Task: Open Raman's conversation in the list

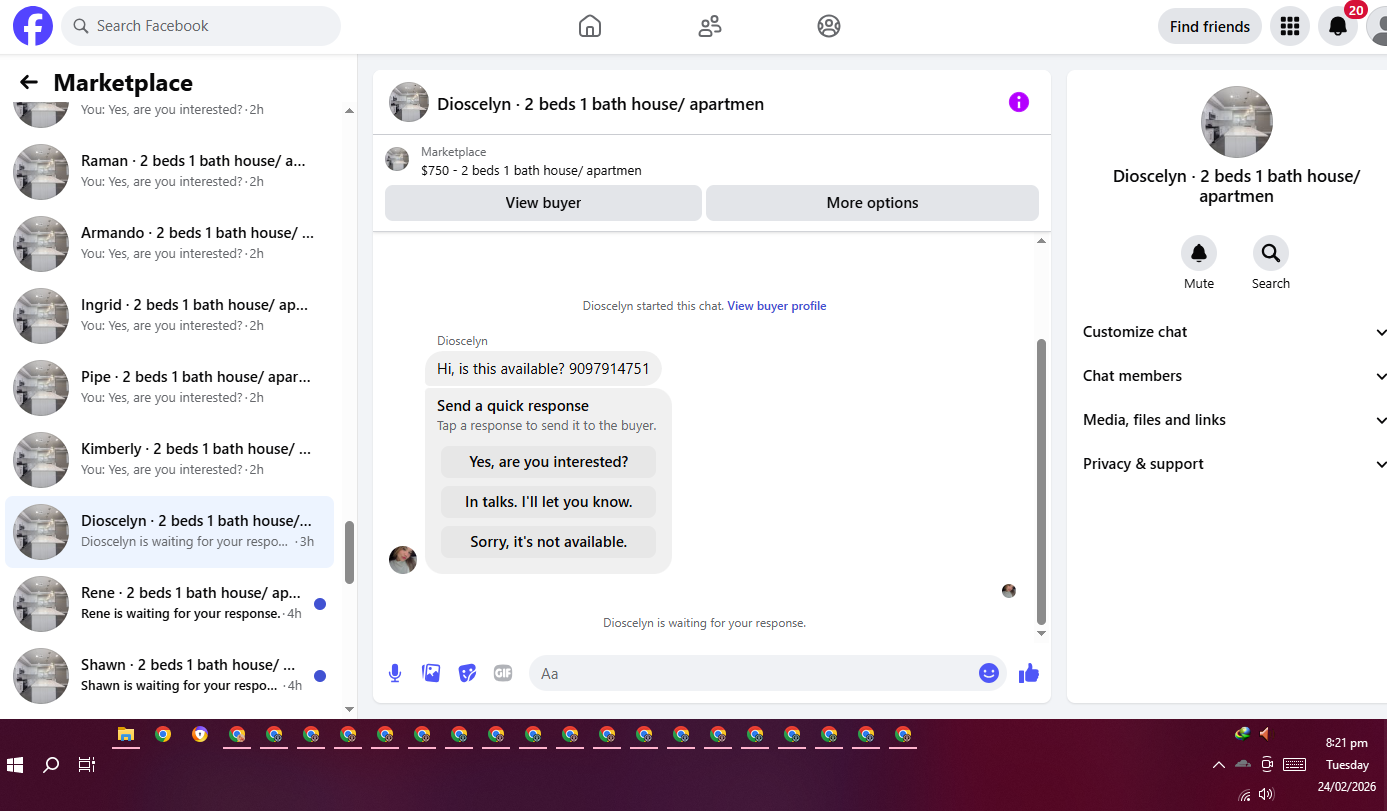Action: (x=170, y=172)
